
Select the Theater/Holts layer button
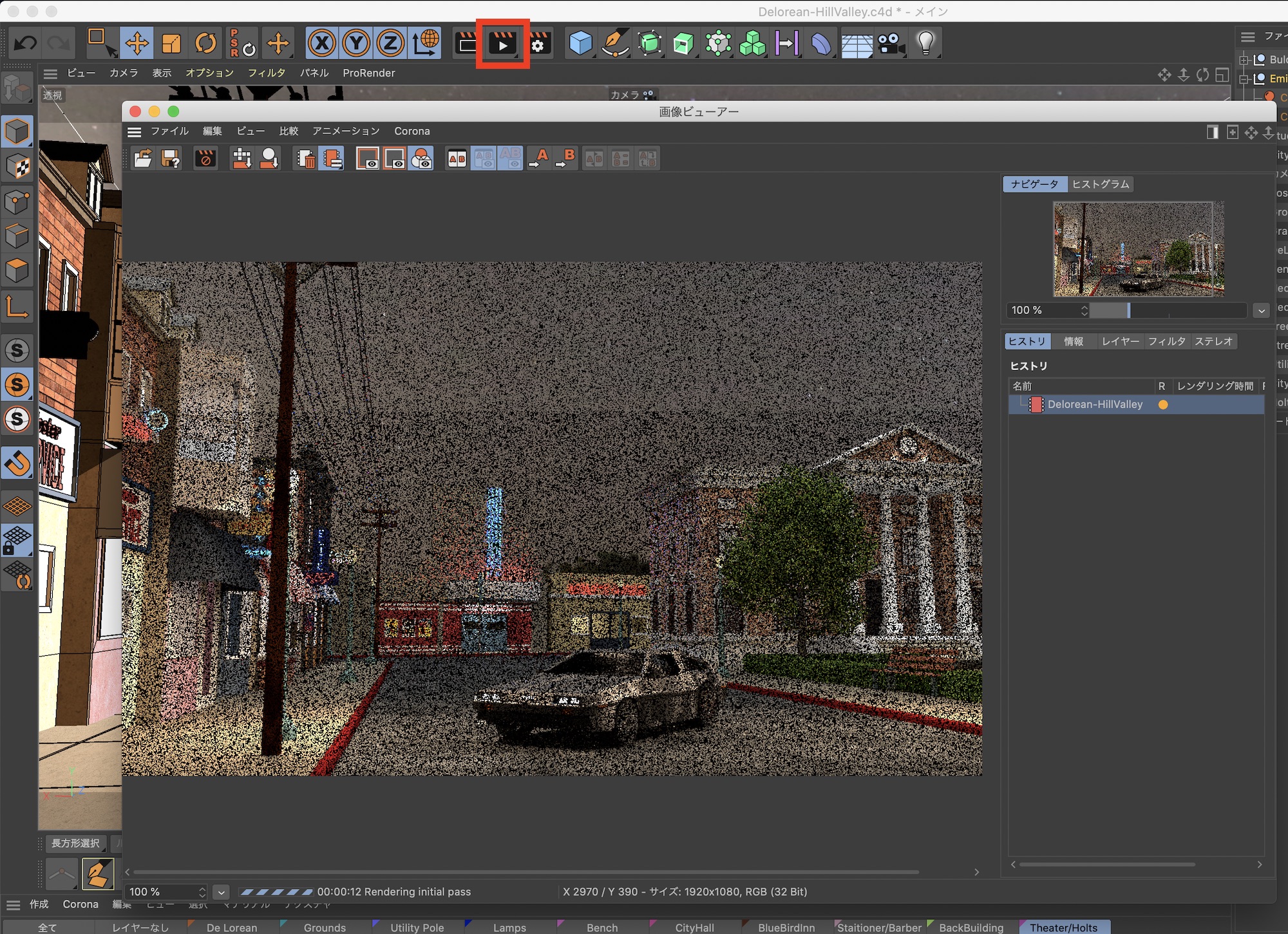click(x=1063, y=928)
